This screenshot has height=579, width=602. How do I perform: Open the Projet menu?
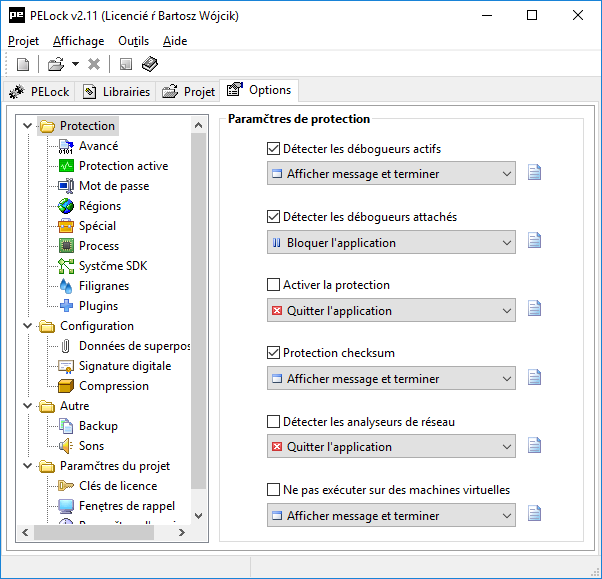coord(23,41)
